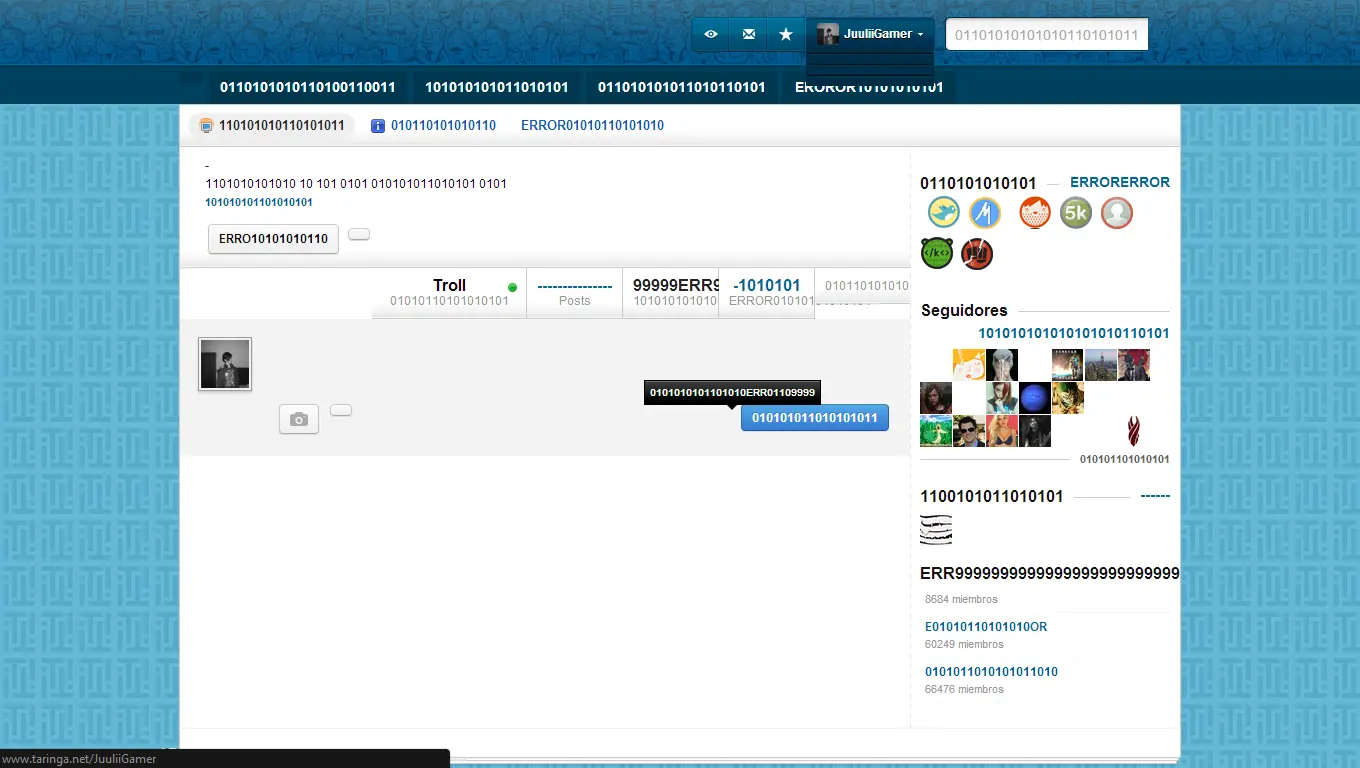
Task: Click the green 5k medal badge
Action: [1076, 213]
